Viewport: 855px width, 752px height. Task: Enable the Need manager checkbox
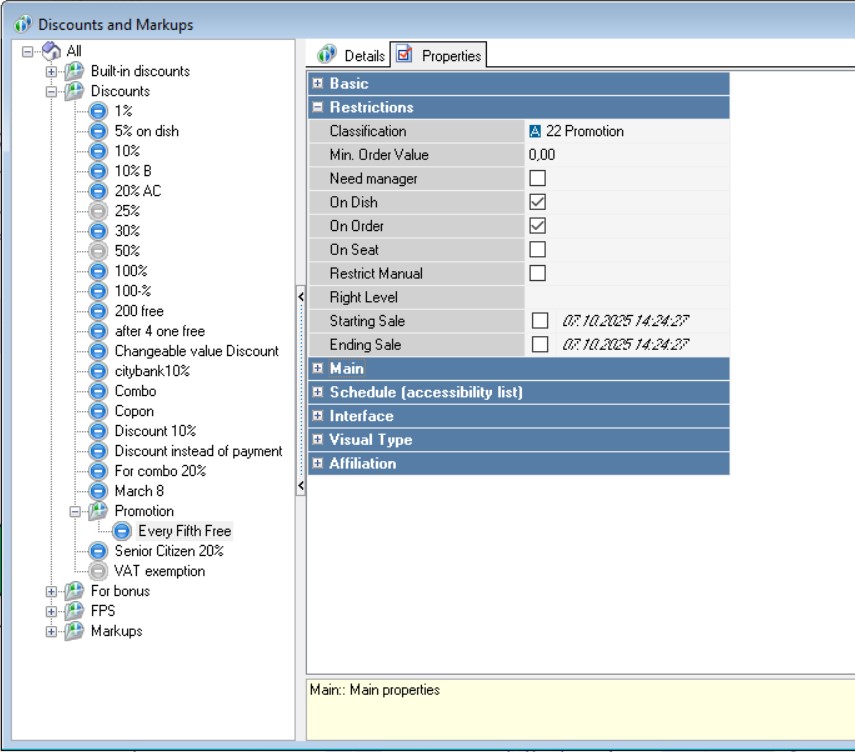[538, 179]
